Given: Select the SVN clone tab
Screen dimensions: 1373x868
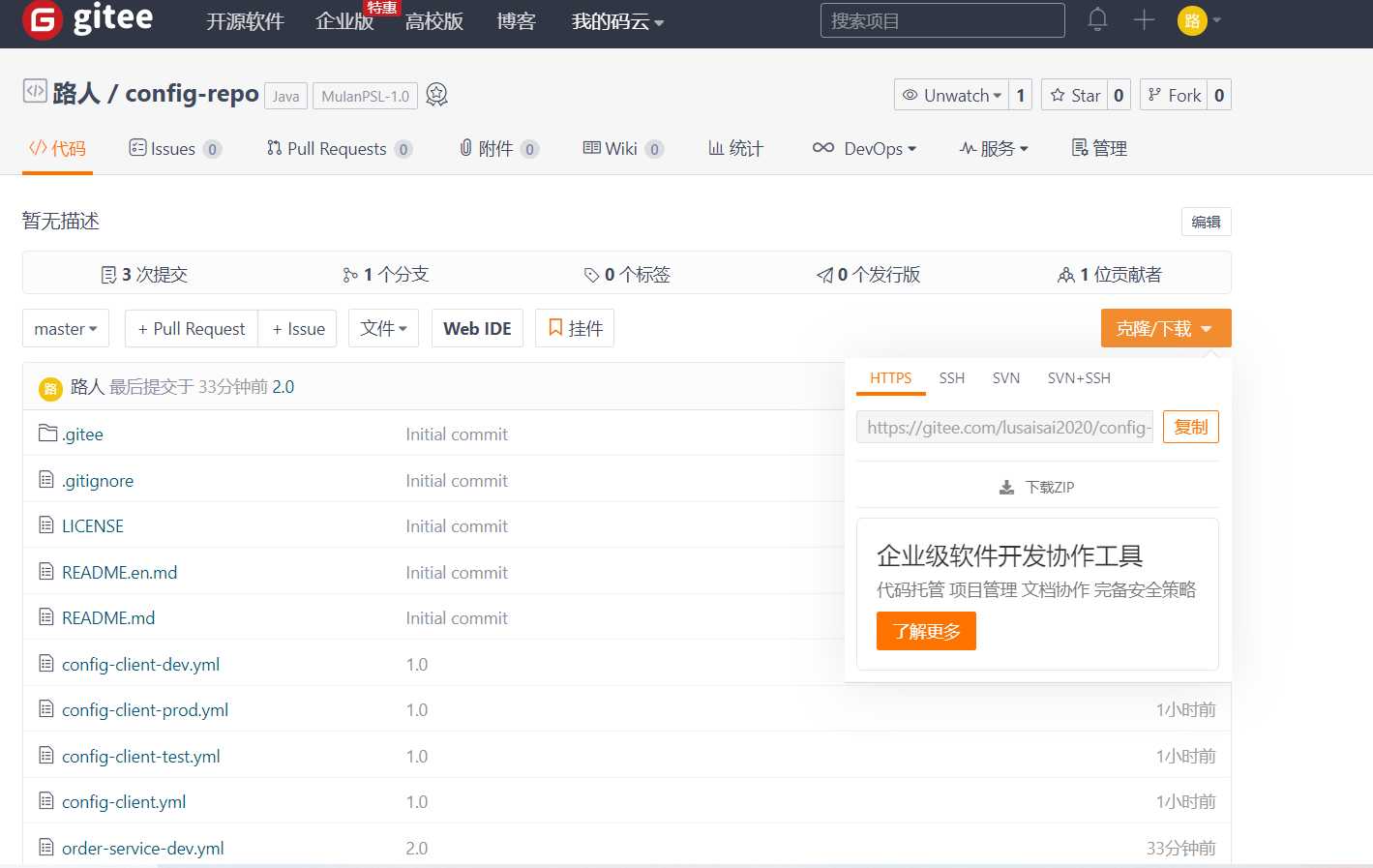Looking at the screenshot, I should [1006, 378].
